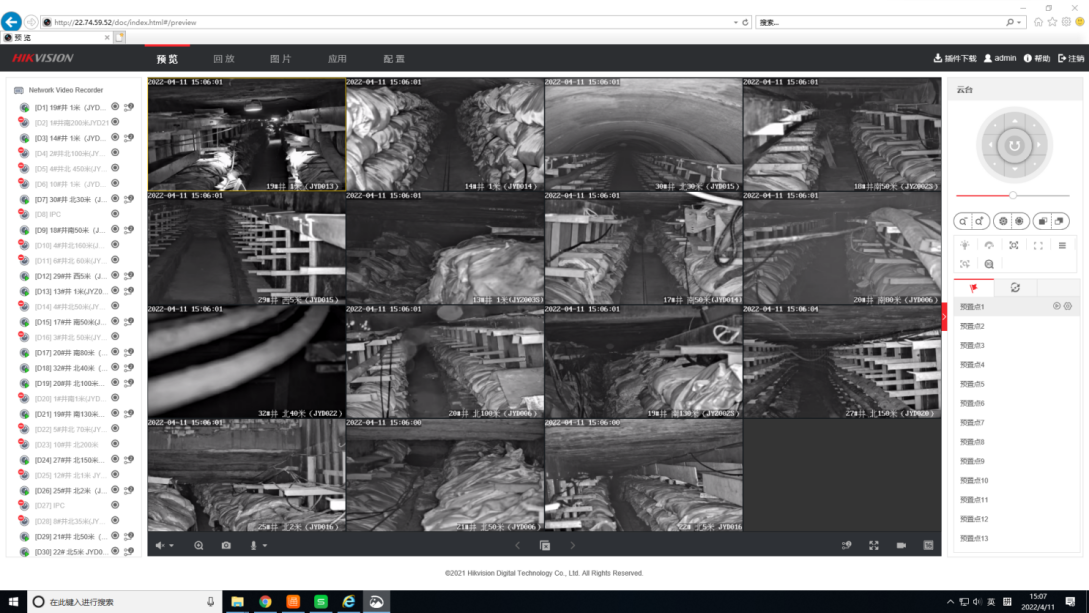
Task: Open the 图片 picture tab
Action: [x=281, y=59]
